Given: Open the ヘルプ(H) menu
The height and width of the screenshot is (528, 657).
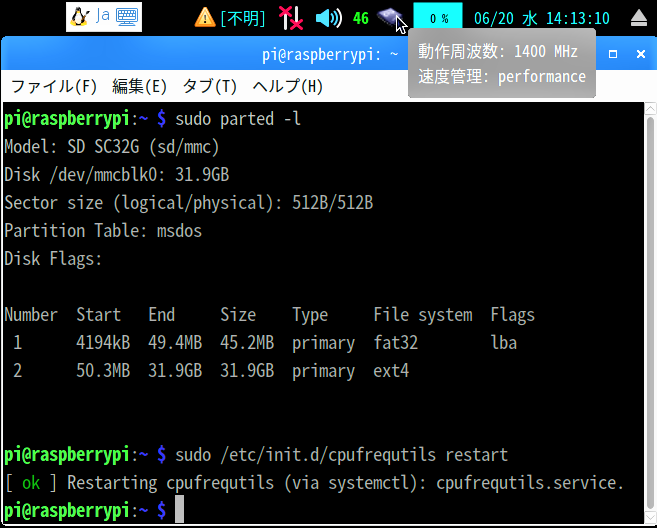Looking at the screenshot, I should [288, 87].
